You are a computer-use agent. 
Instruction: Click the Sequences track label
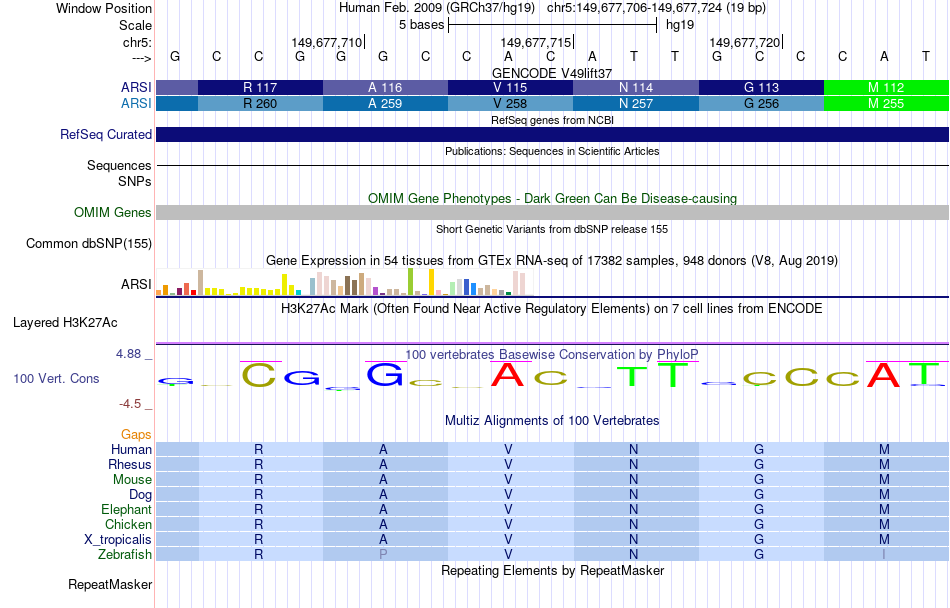[x=119, y=165]
